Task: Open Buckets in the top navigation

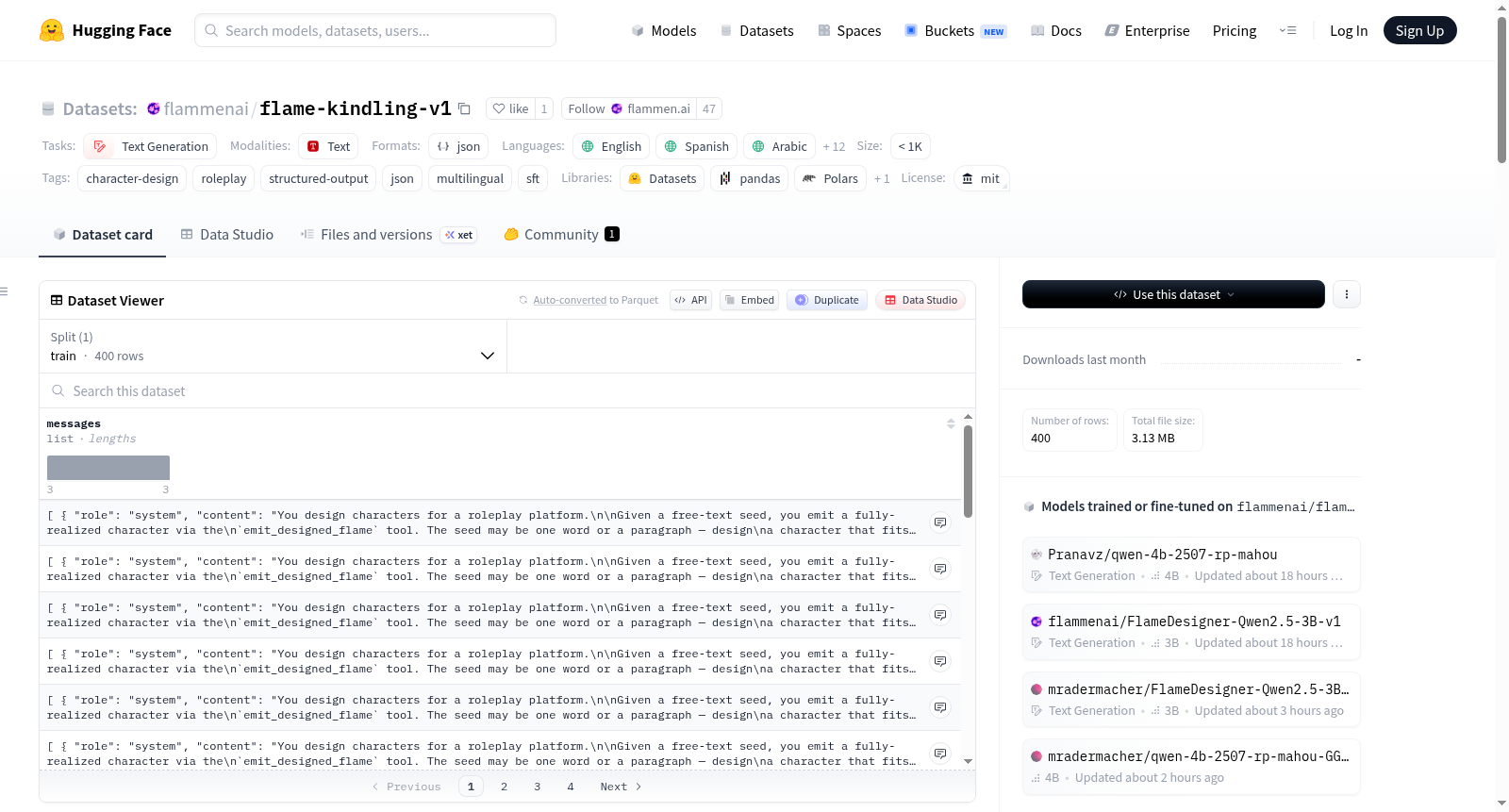Action: (x=955, y=30)
